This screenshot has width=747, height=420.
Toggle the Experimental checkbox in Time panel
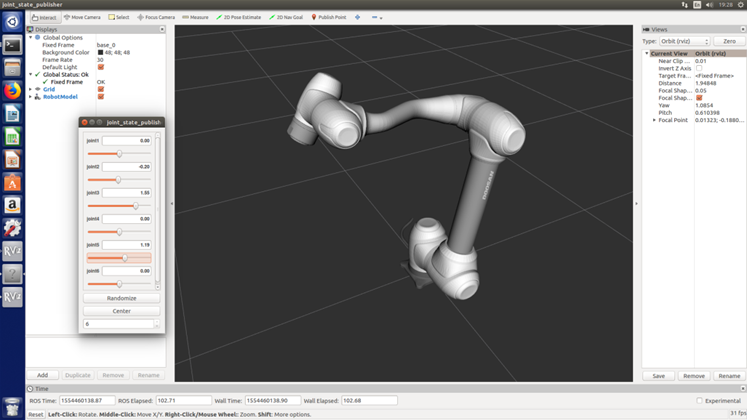(700, 400)
